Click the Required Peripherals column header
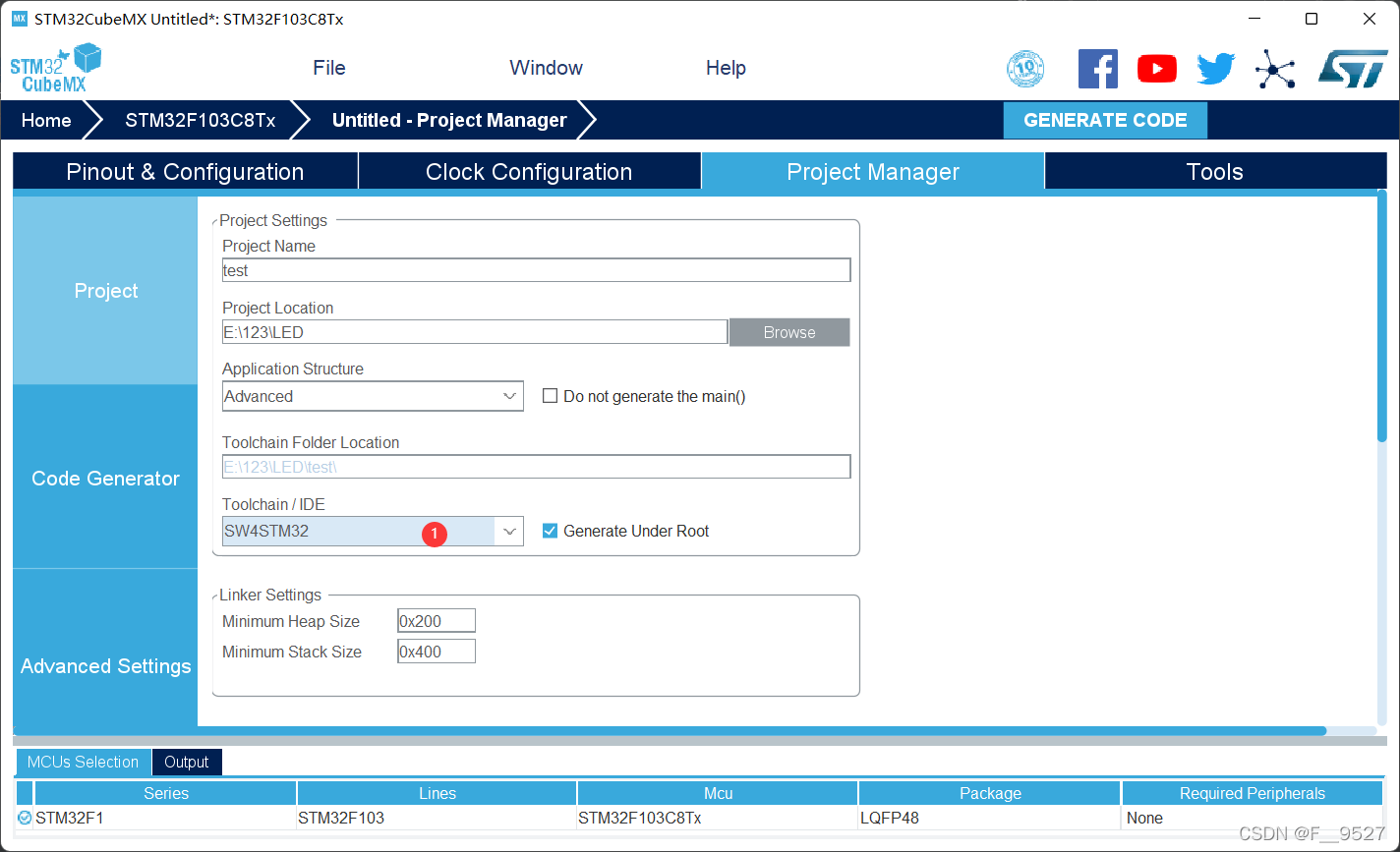The image size is (1400, 852). 1253,793
